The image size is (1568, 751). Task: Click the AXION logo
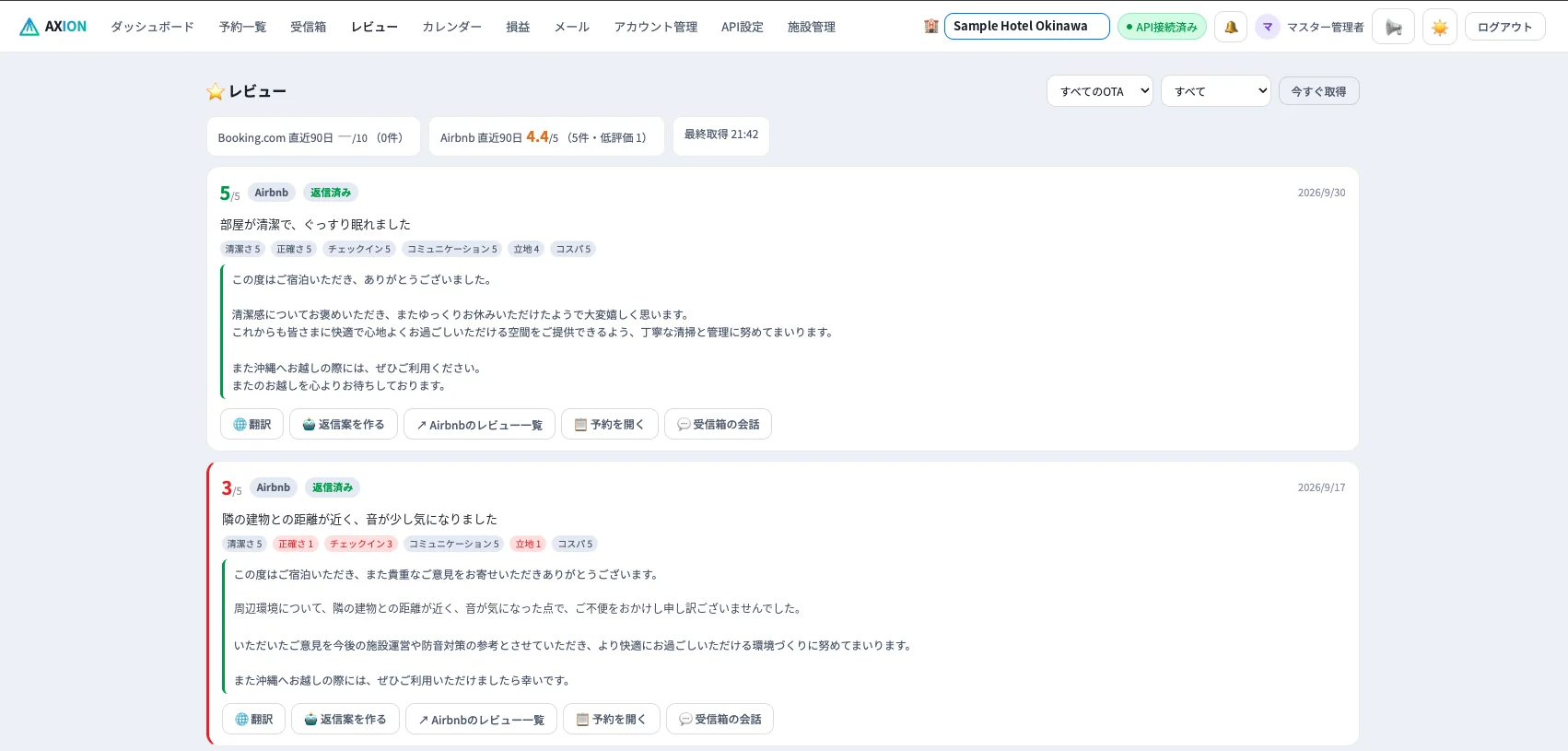(x=53, y=27)
